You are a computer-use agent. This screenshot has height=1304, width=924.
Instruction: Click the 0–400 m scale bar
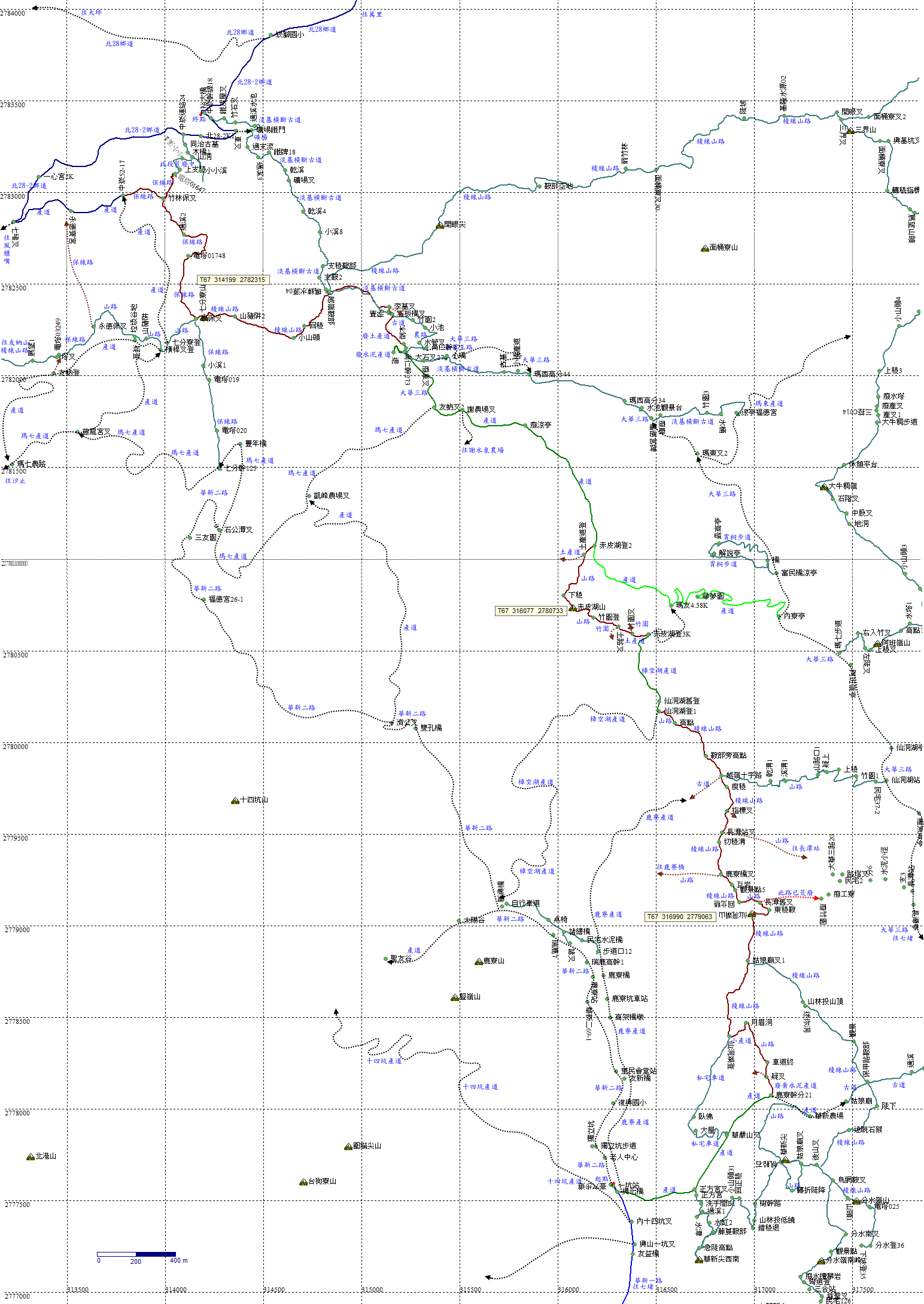click(x=136, y=1254)
